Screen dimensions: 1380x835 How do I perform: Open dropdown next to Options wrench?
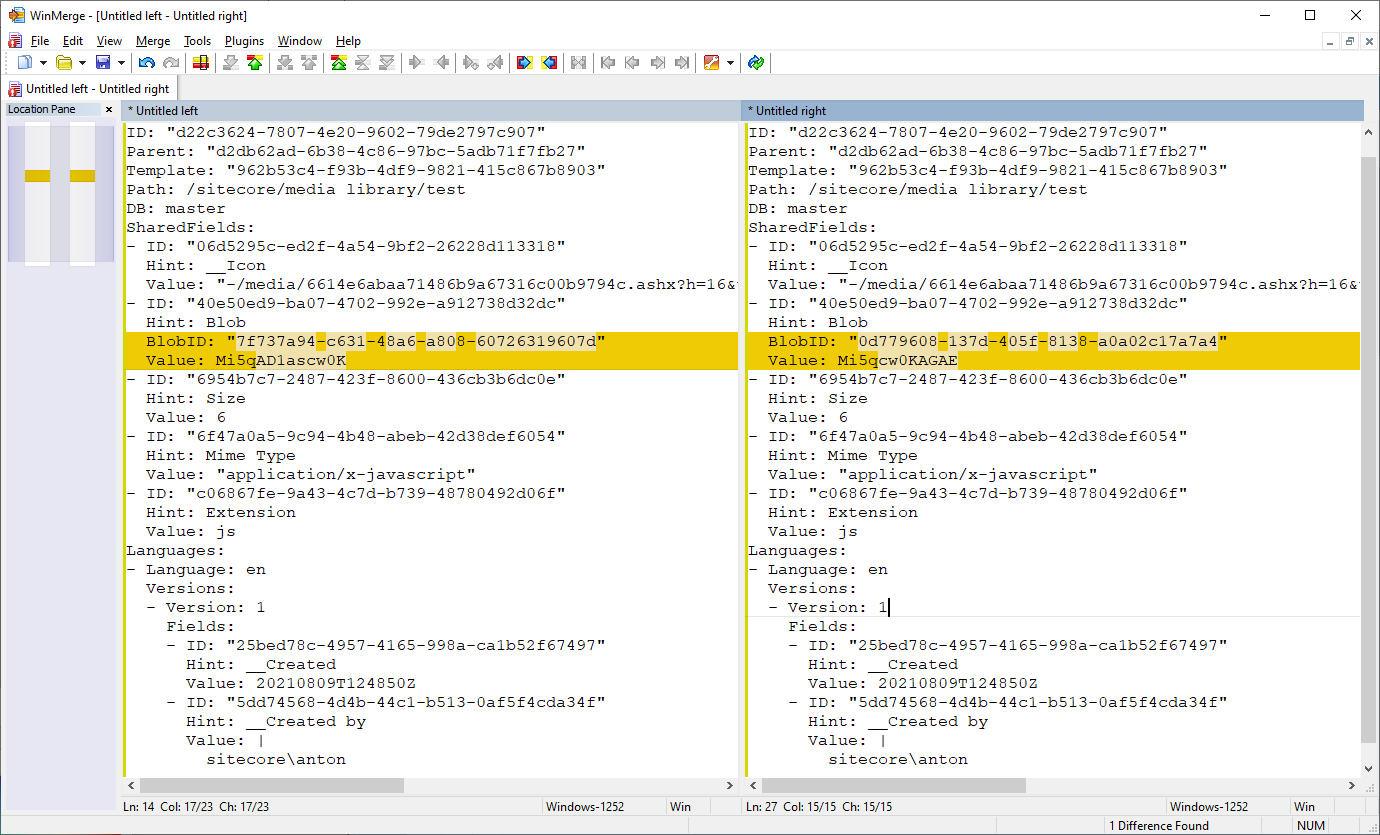pyautogui.click(x=730, y=63)
